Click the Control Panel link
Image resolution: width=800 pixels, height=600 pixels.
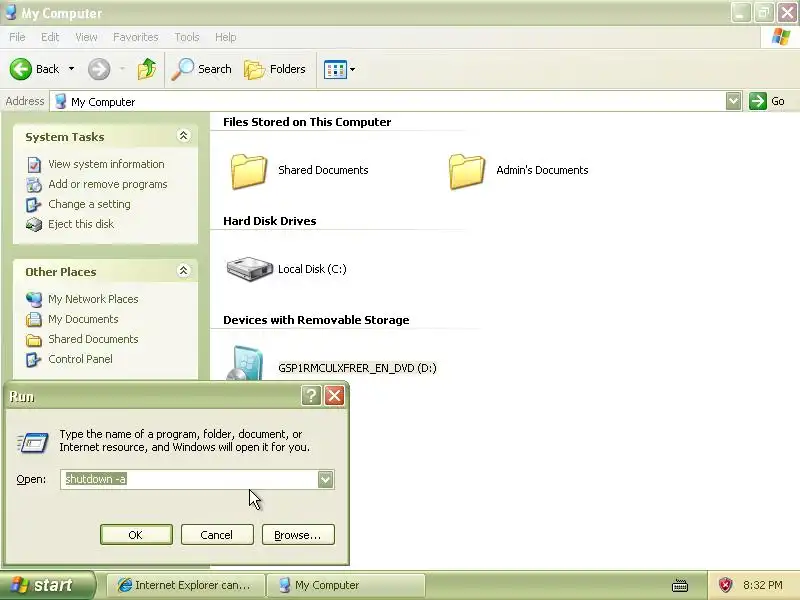pyautogui.click(x=80, y=359)
